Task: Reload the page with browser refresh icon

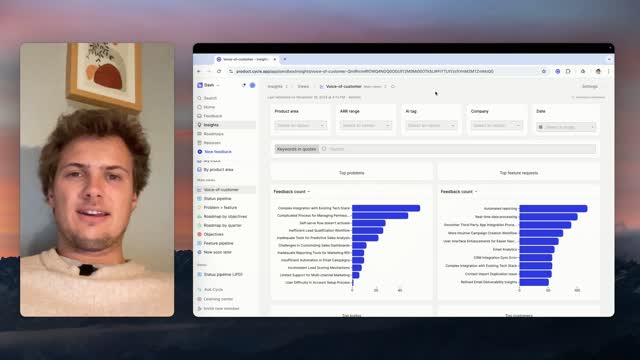Action: pos(219,71)
